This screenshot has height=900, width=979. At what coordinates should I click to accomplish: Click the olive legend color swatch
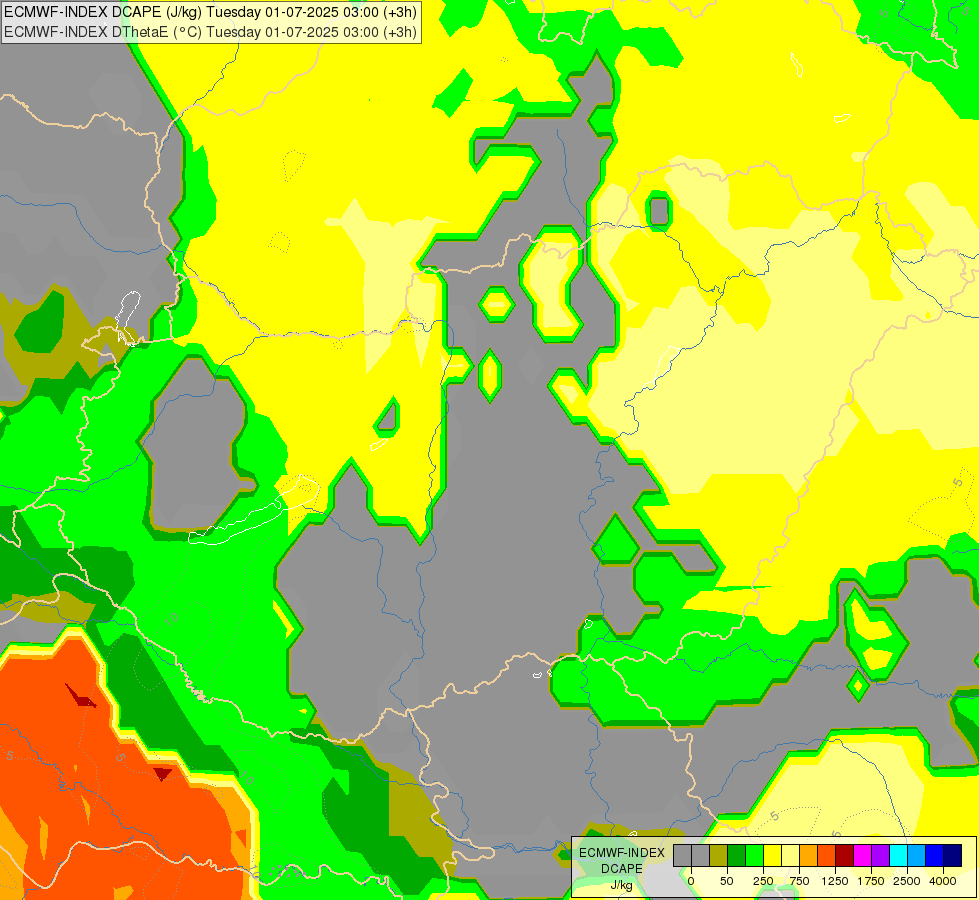click(x=719, y=856)
